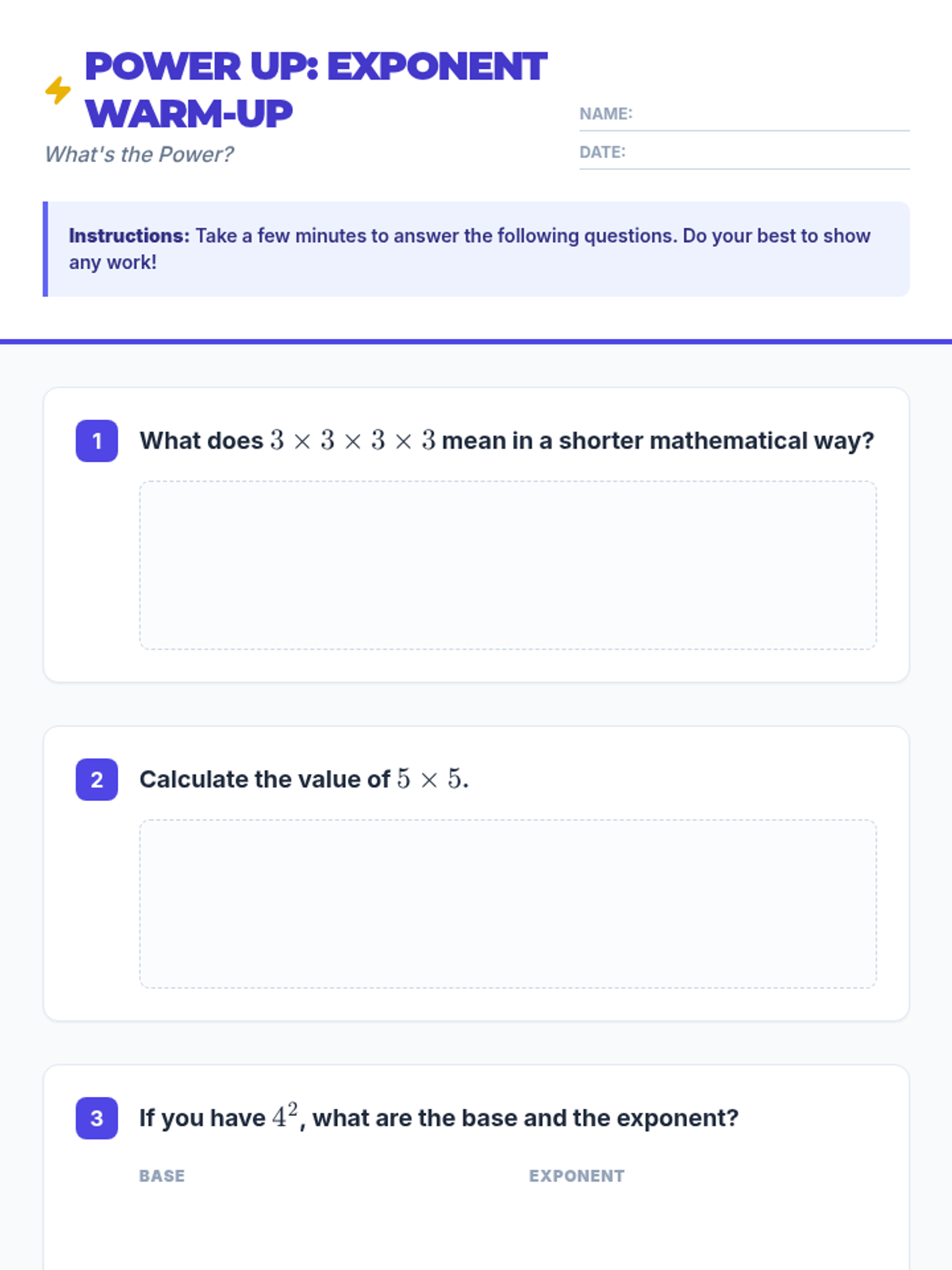Image resolution: width=952 pixels, height=1270 pixels.
Task: Click the number 3 question badge
Action: 97,1118
